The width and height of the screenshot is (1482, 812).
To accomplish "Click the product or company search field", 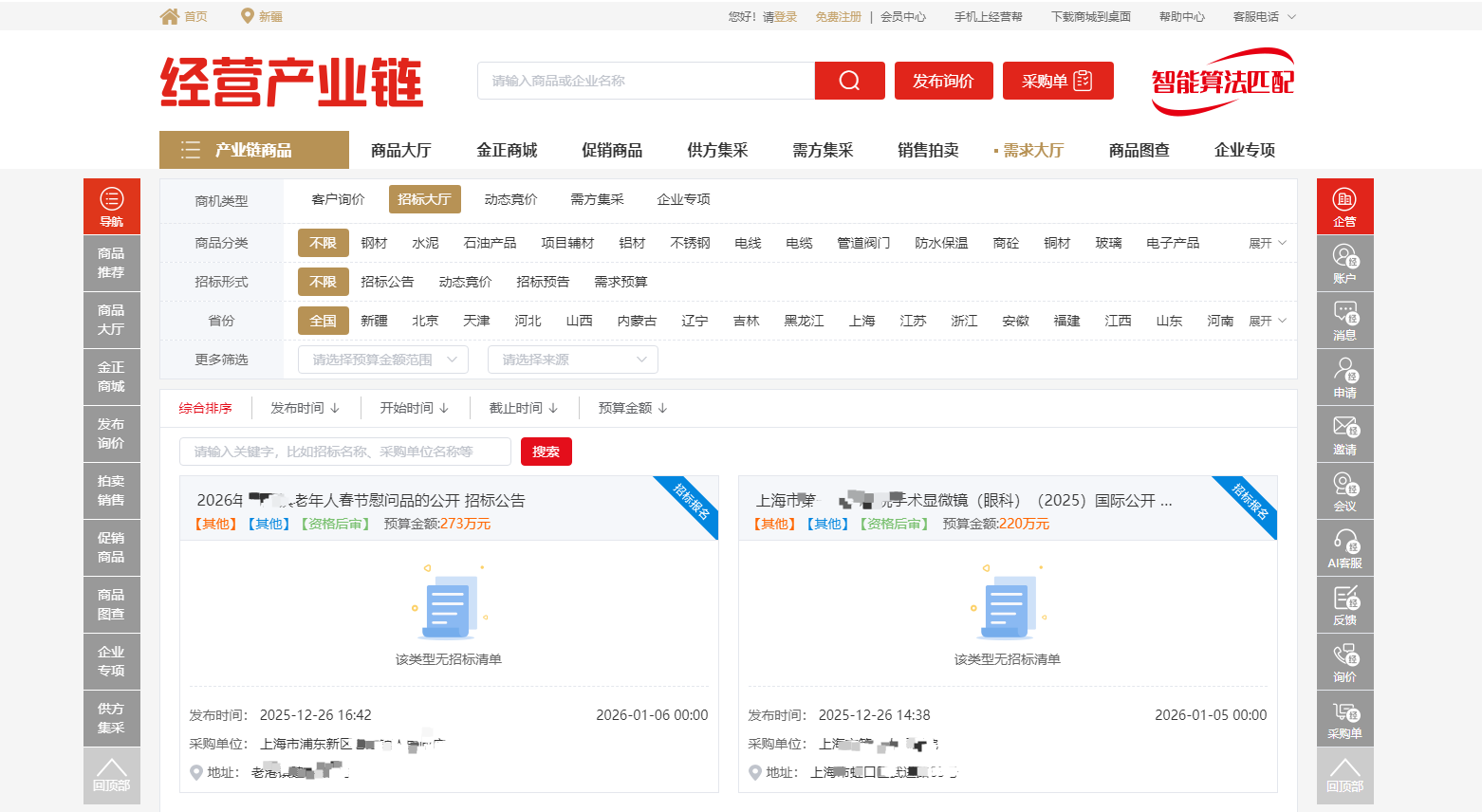I will 646,81.
